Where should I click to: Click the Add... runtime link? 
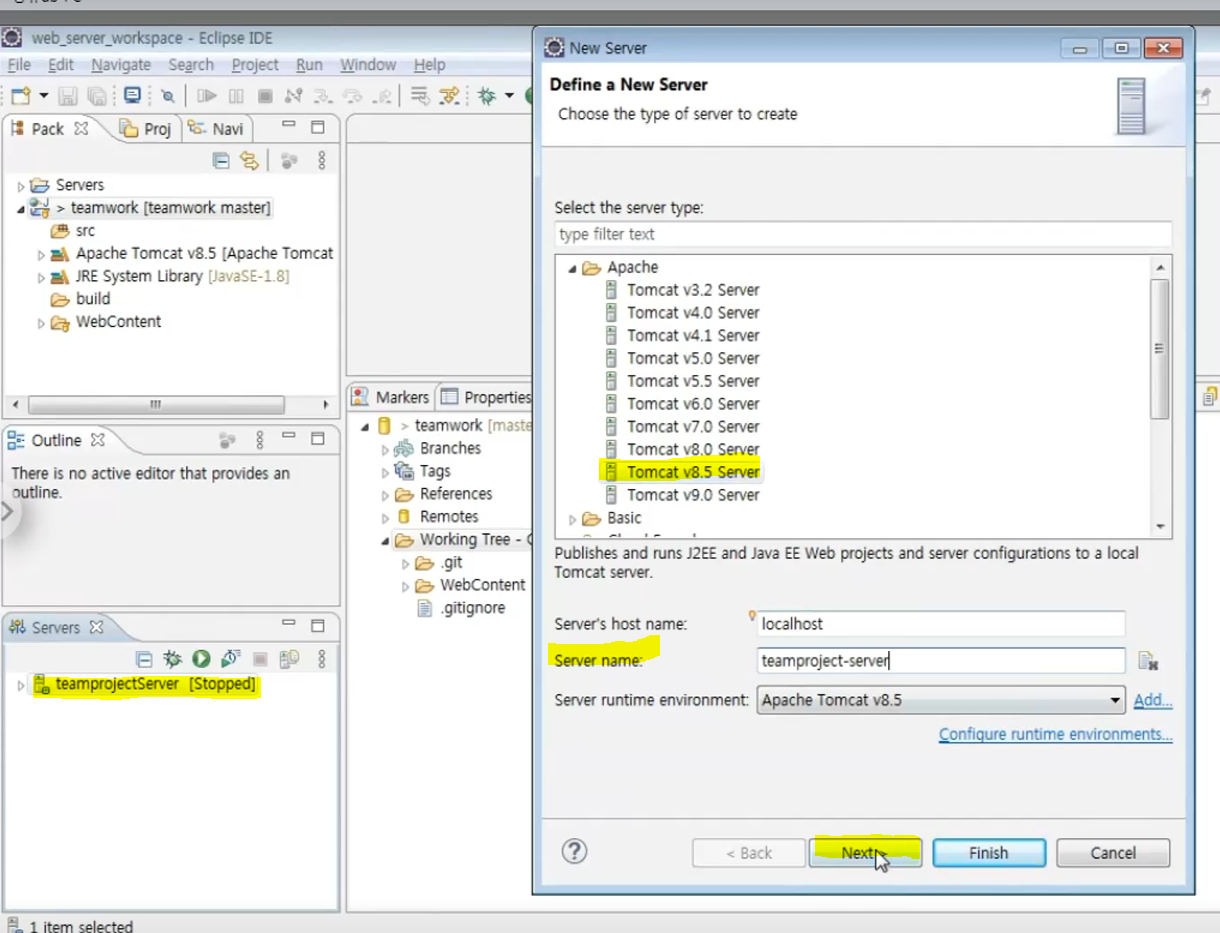coord(1153,700)
